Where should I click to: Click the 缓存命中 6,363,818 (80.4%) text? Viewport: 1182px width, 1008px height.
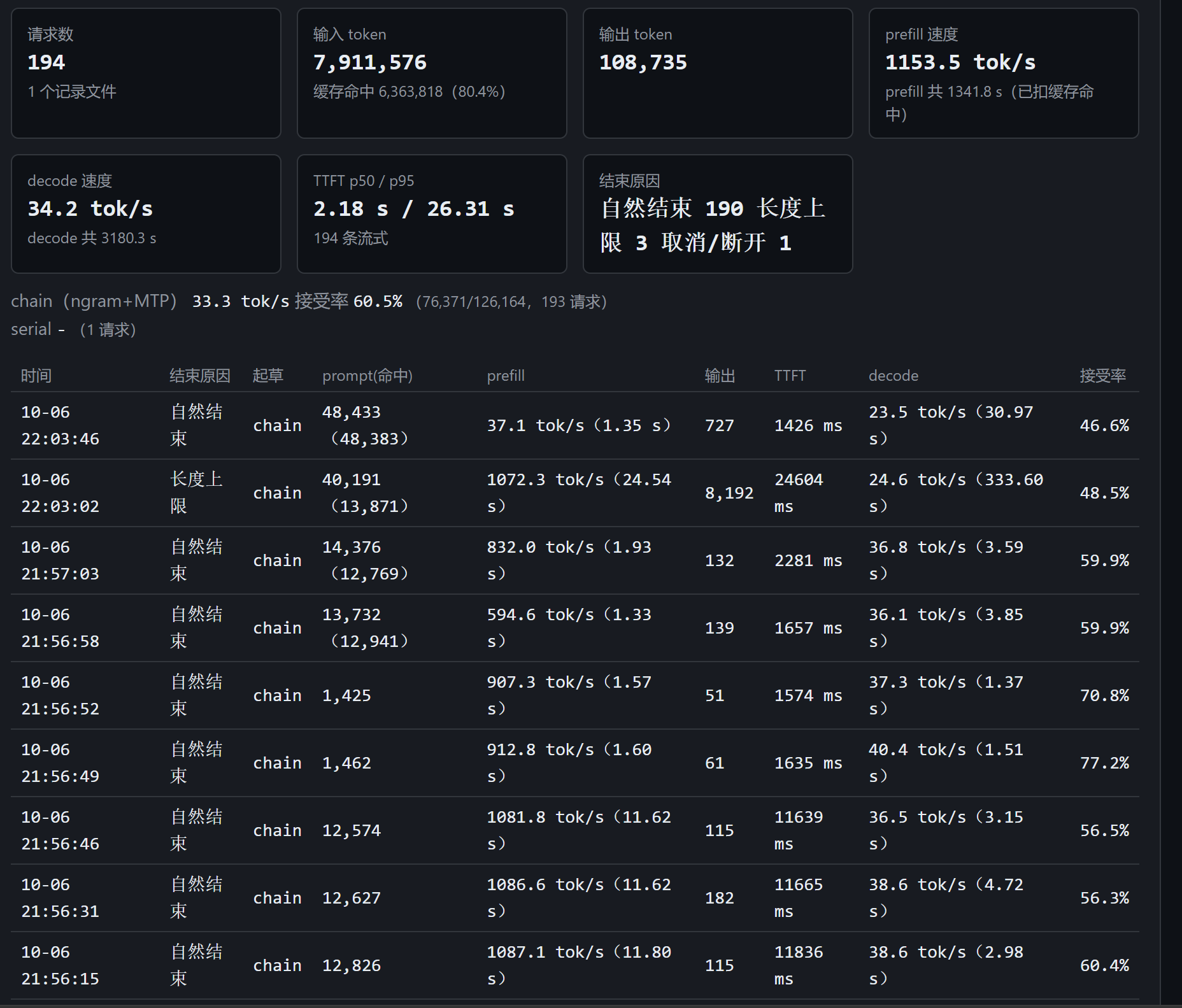[409, 92]
